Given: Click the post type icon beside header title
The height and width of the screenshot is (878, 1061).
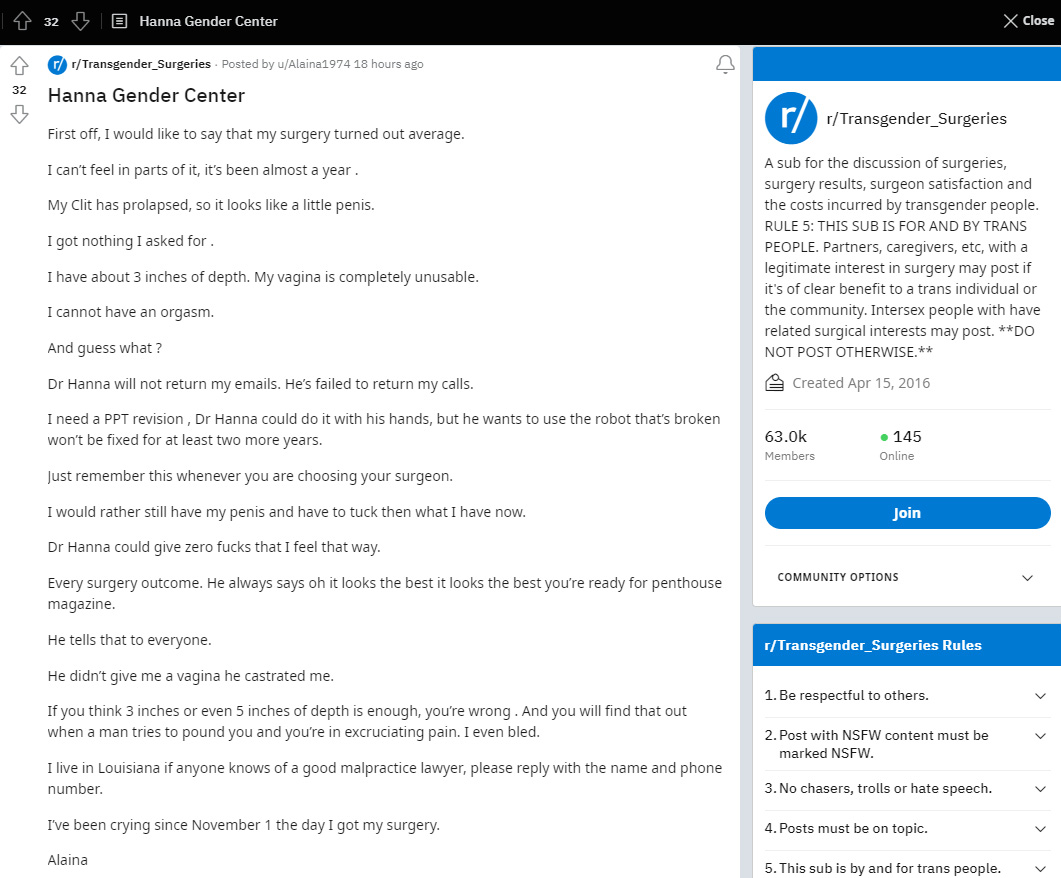Looking at the screenshot, I should tap(119, 21).
